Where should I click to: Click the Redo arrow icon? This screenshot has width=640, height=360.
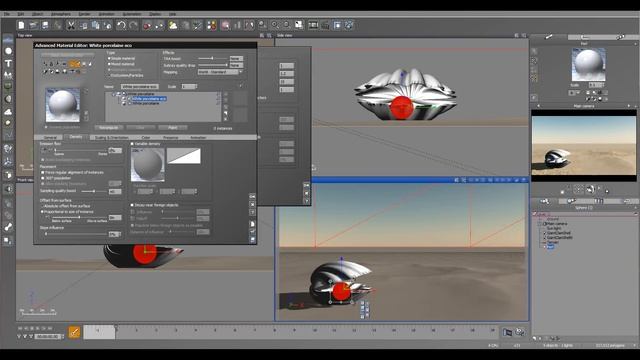point(133,25)
